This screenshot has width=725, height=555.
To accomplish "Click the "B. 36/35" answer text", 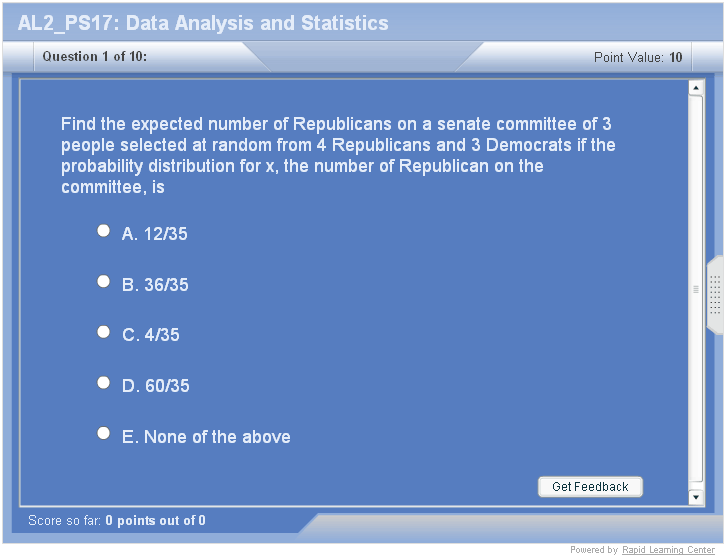I will pyautogui.click(x=155, y=285).
